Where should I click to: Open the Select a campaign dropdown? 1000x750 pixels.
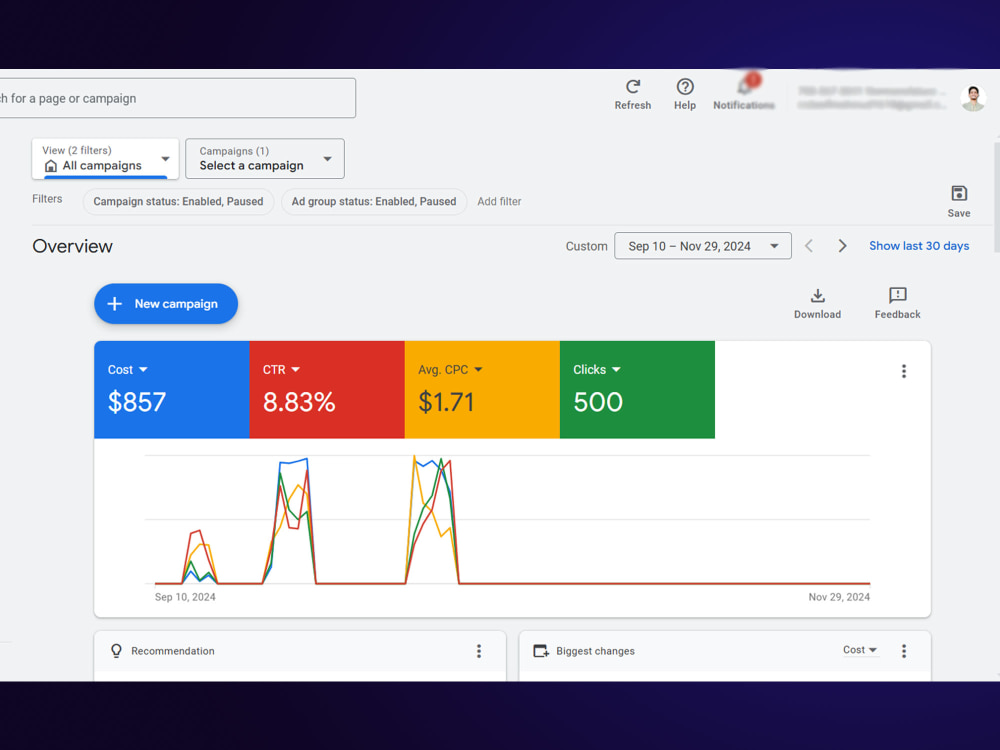click(x=265, y=159)
